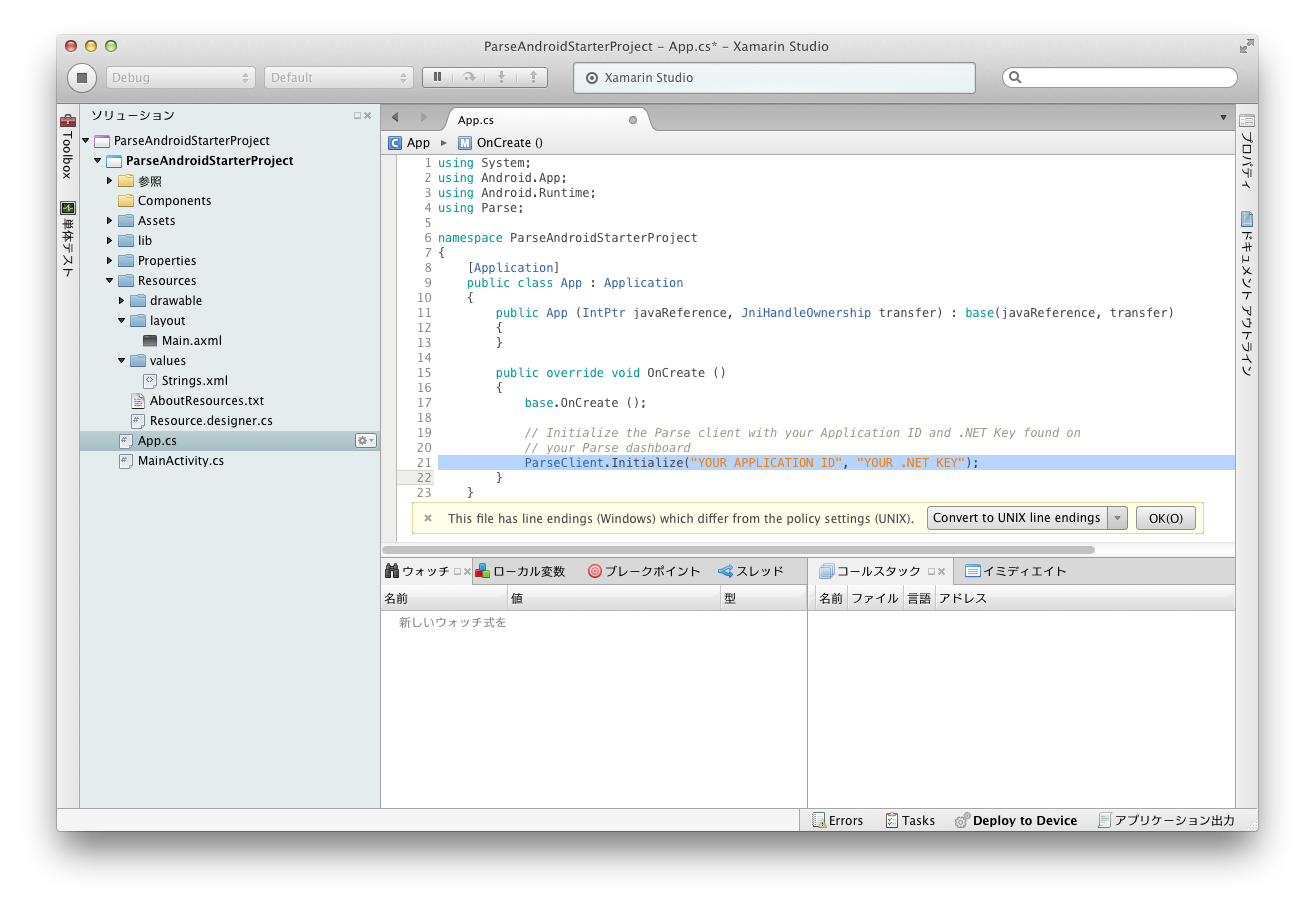Screen dimensions: 1315x910
Task: Click the unsaved dot on App.cs tab
Action: (632, 120)
